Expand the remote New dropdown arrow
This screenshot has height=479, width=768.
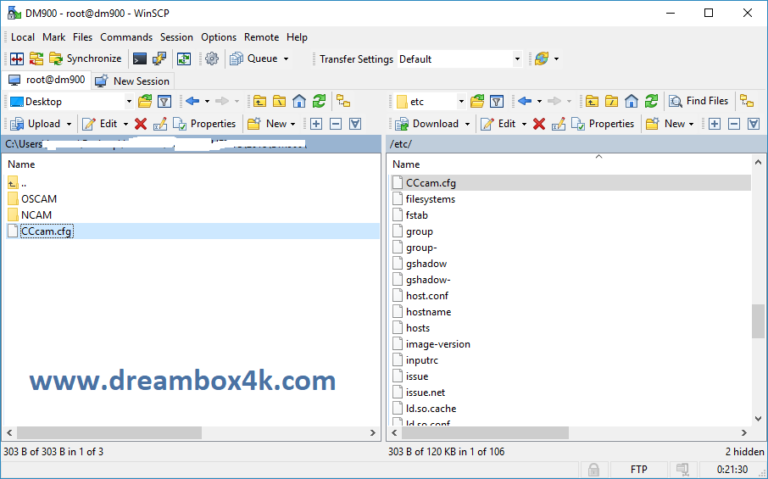pyautogui.click(x=691, y=124)
